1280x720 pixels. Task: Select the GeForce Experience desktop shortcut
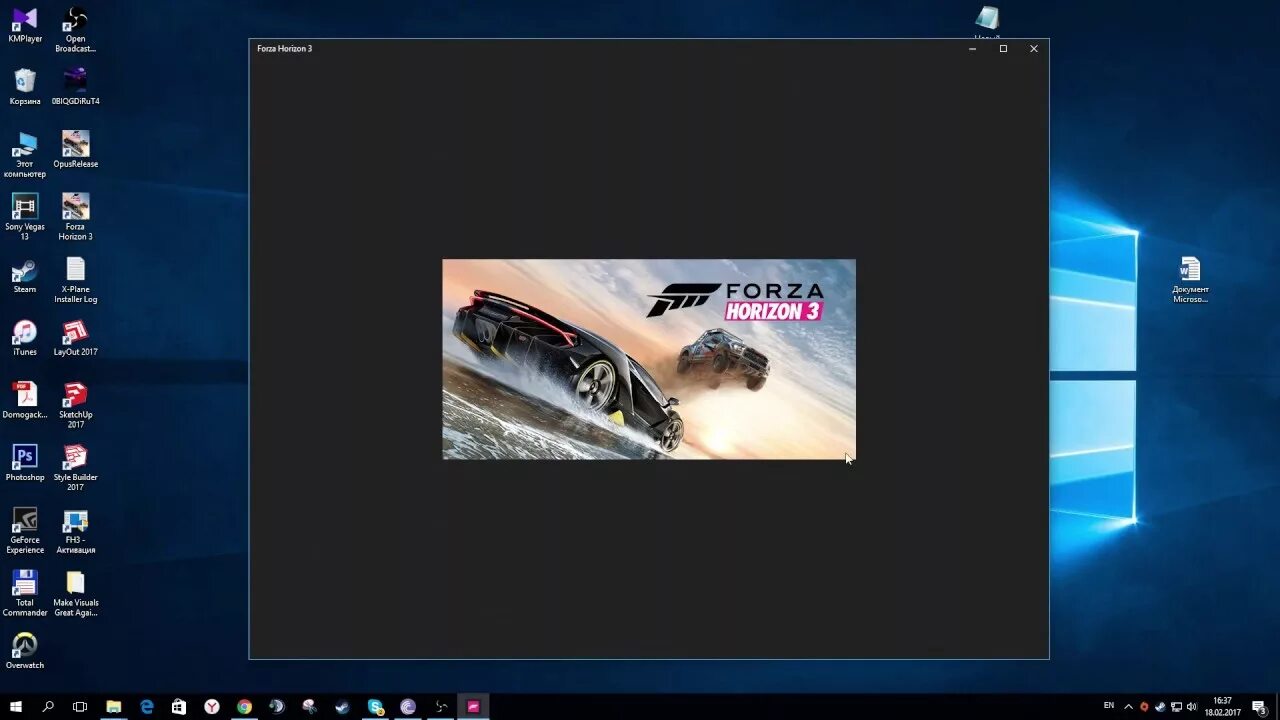(x=25, y=531)
